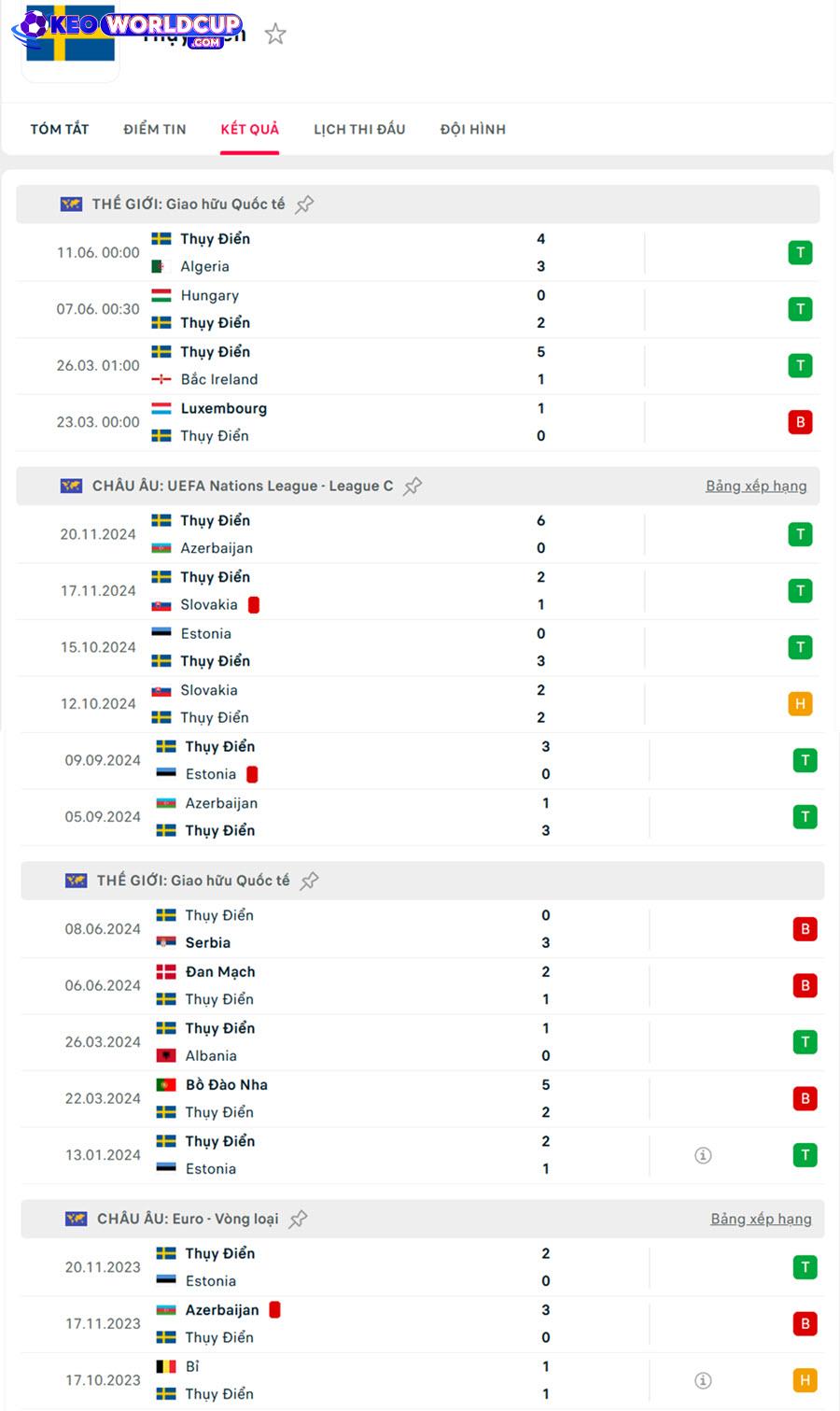Click the green T badge for the Algeria match
Image resolution: width=840 pixels, height=1411 pixels.
(x=800, y=253)
